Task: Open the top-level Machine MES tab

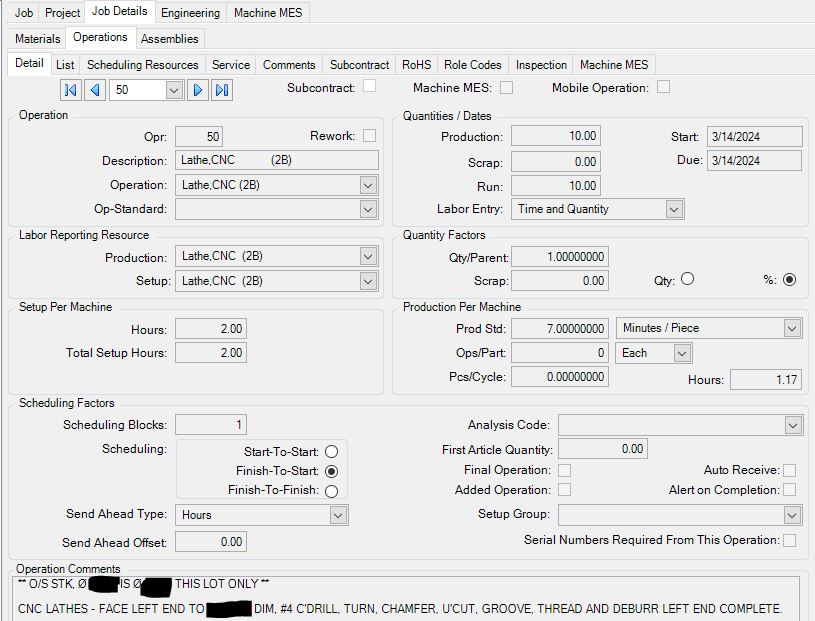Action: pyautogui.click(x=268, y=12)
